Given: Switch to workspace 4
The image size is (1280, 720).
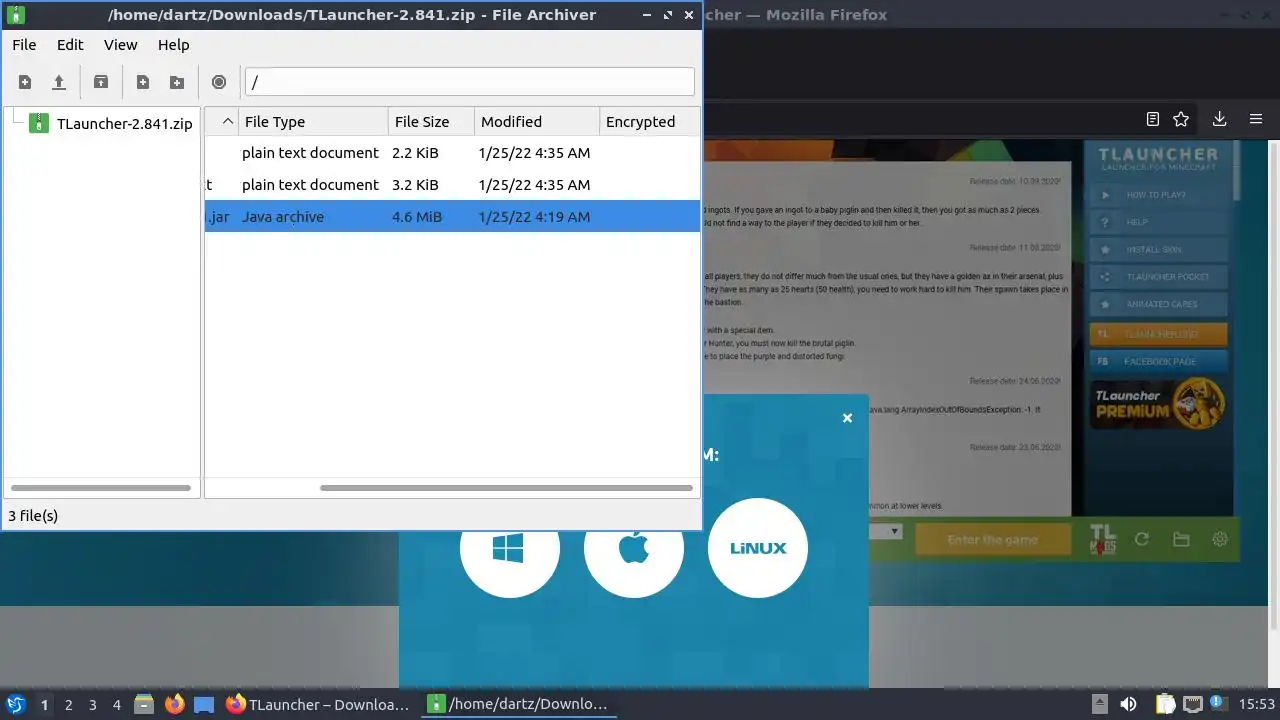Looking at the screenshot, I should tap(116, 705).
